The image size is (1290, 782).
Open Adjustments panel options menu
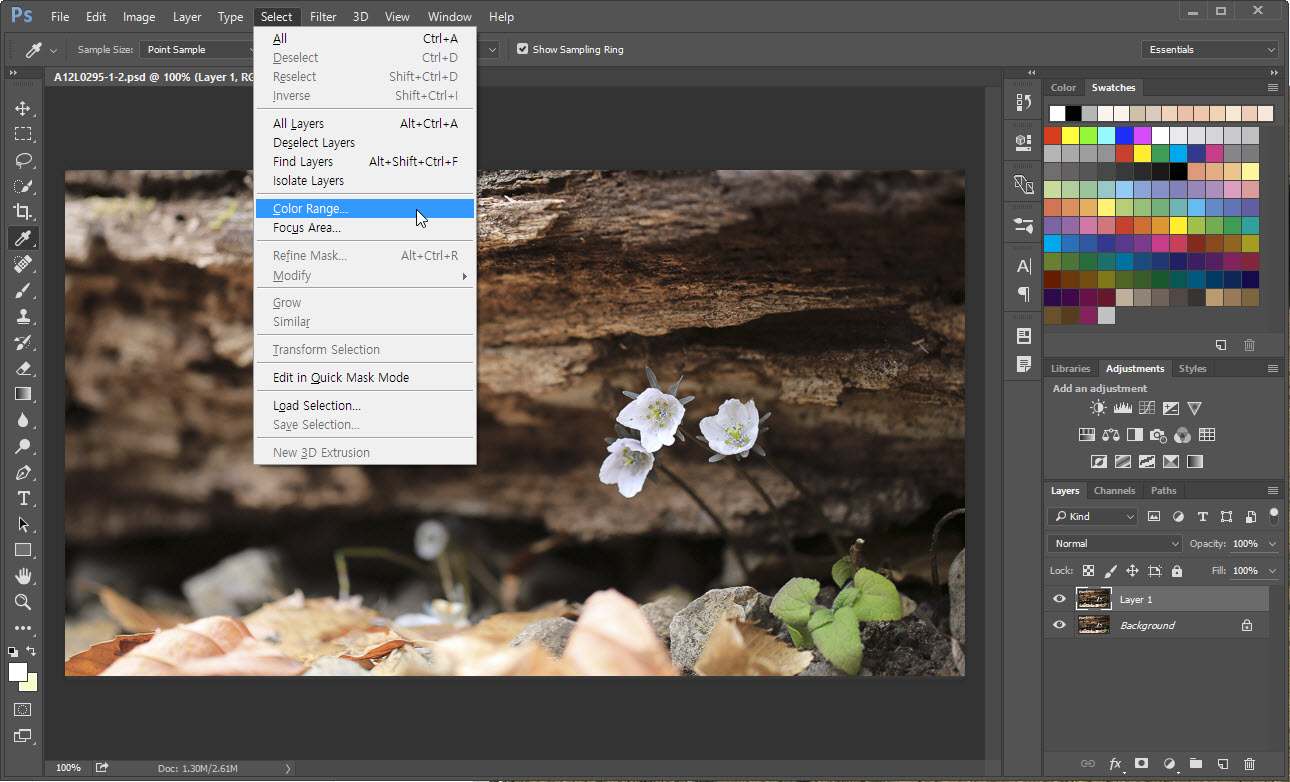pos(1273,369)
